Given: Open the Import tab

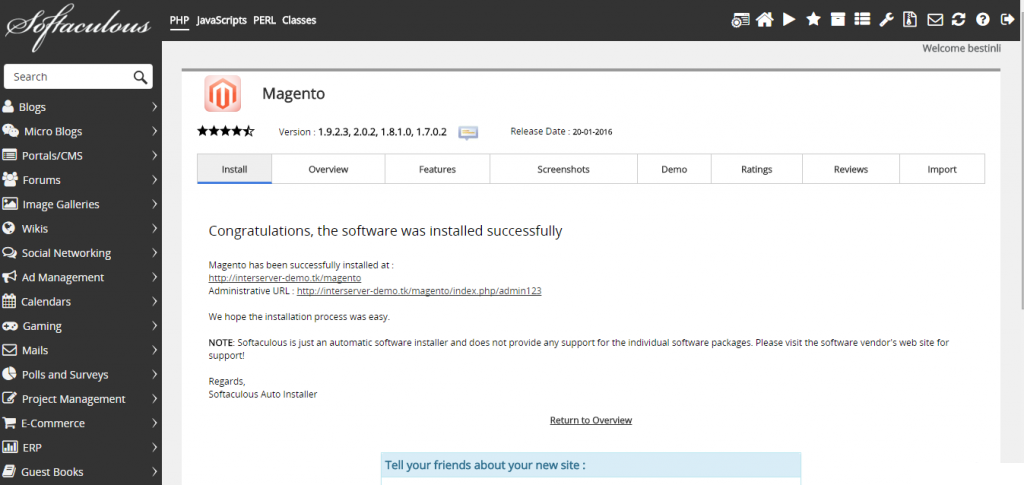Looking at the screenshot, I should [x=942, y=169].
